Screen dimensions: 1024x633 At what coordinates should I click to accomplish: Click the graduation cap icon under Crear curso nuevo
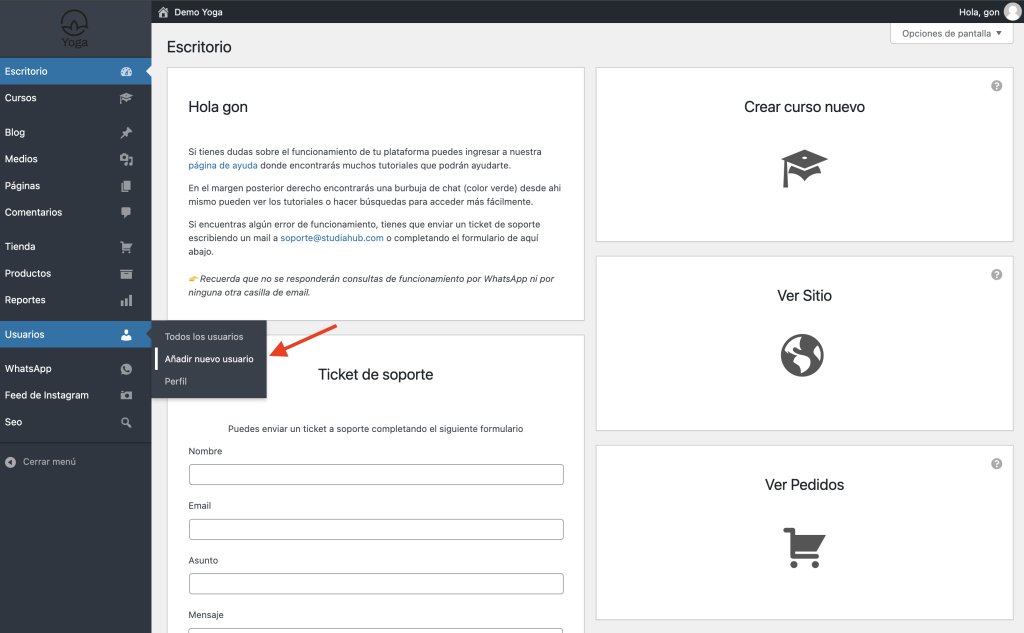coord(804,168)
